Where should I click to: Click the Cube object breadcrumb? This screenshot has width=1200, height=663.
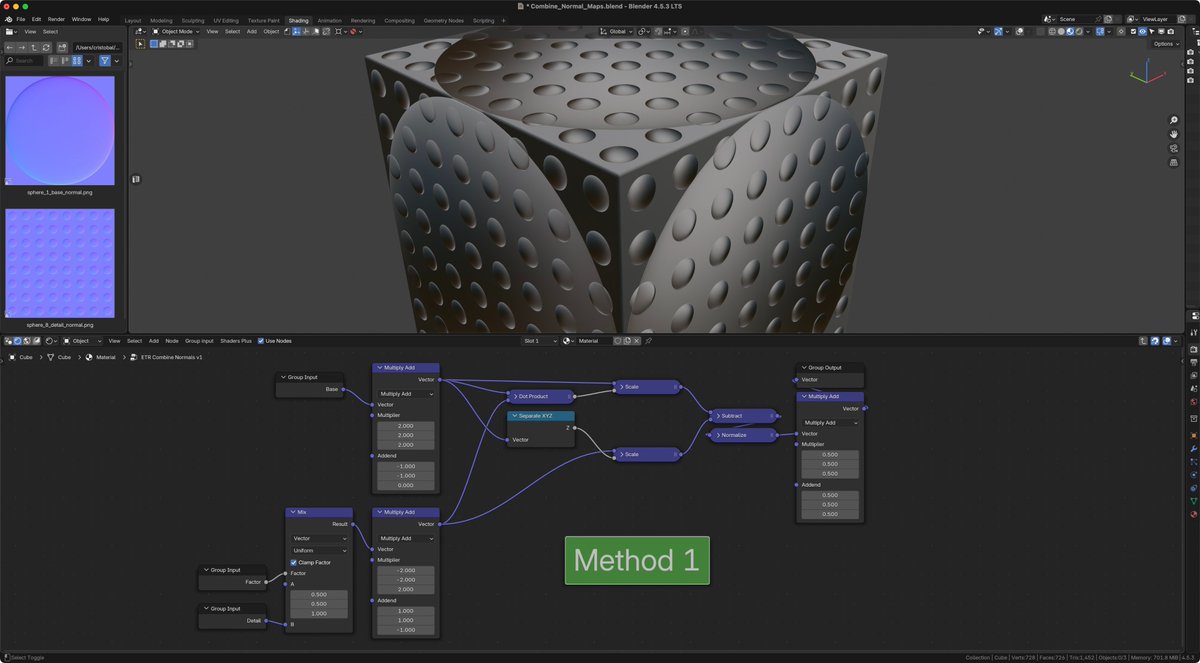(21, 357)
